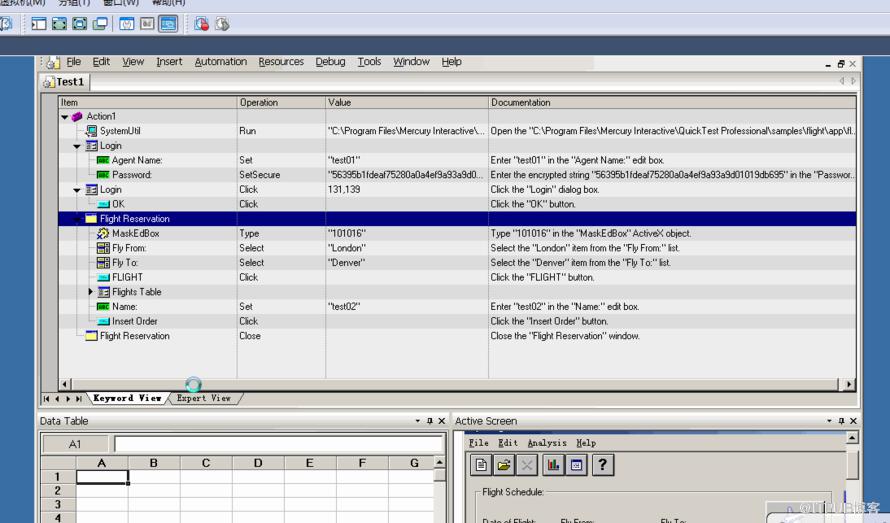Click the full screen icon in VM toolbar

pos(59,24)
